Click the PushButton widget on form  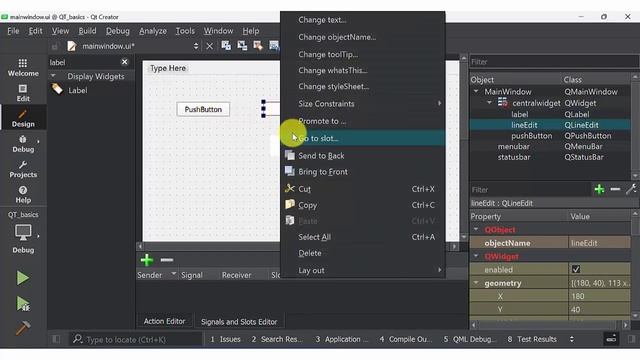[203, 109]
